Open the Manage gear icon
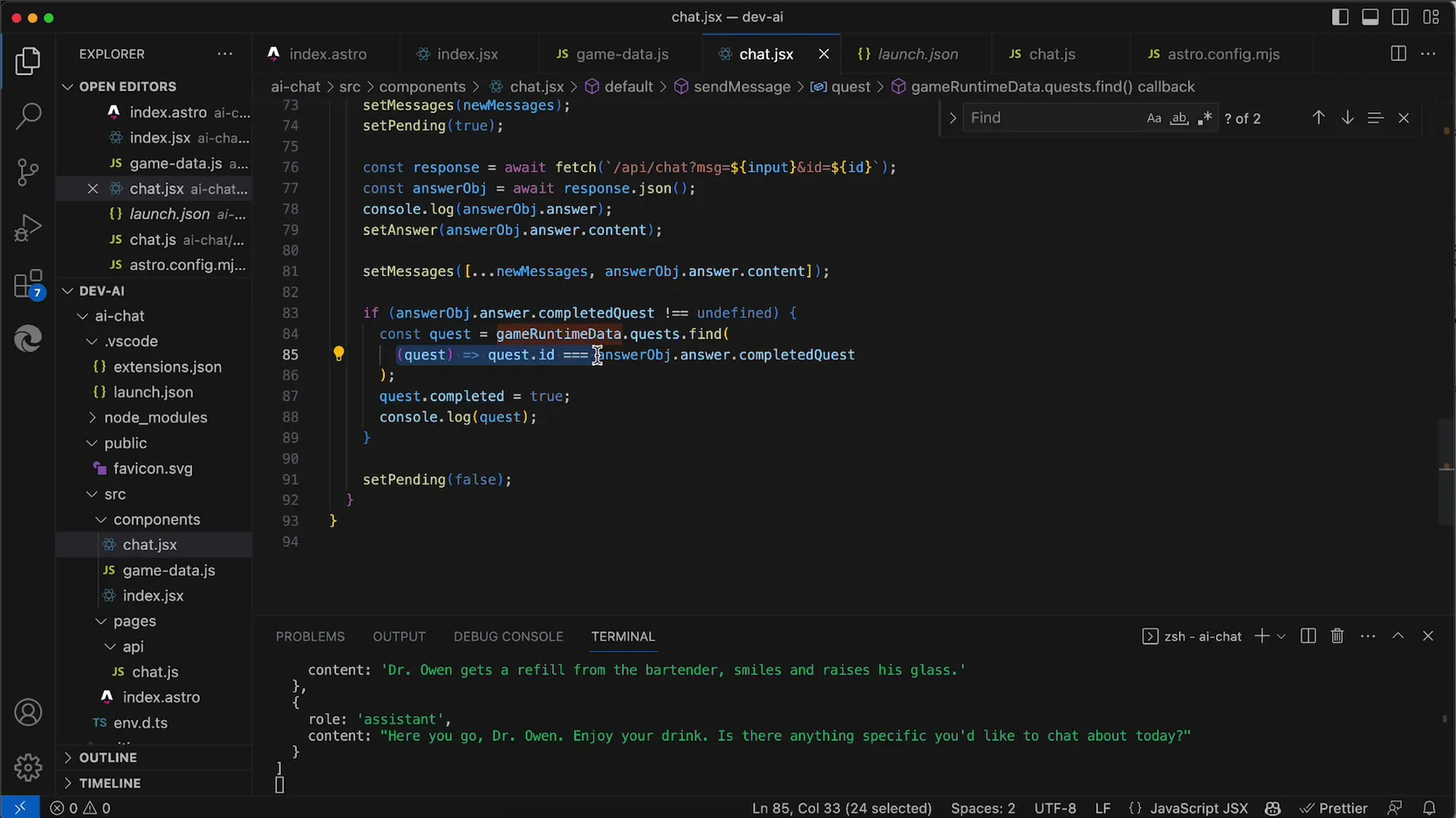The image size is (1456, 818). tap(28, 767)
